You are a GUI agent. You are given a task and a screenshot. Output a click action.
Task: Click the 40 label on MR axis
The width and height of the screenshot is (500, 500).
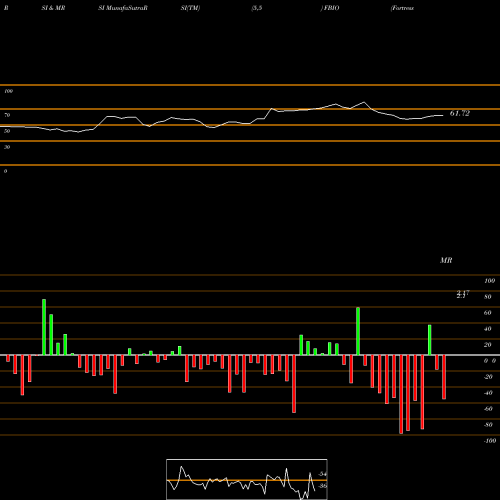488,329
